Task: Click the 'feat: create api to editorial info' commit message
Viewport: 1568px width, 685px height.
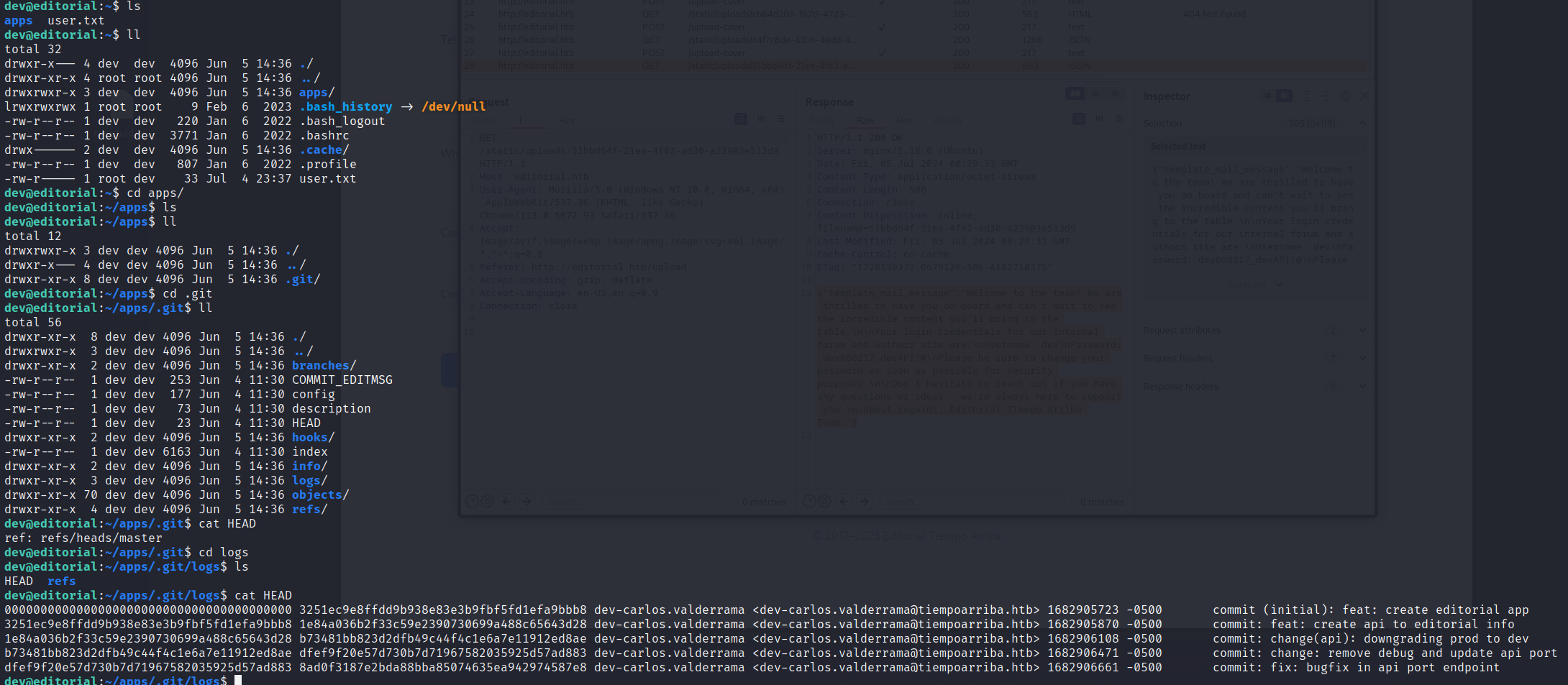Action: (x=1392, y=624)
